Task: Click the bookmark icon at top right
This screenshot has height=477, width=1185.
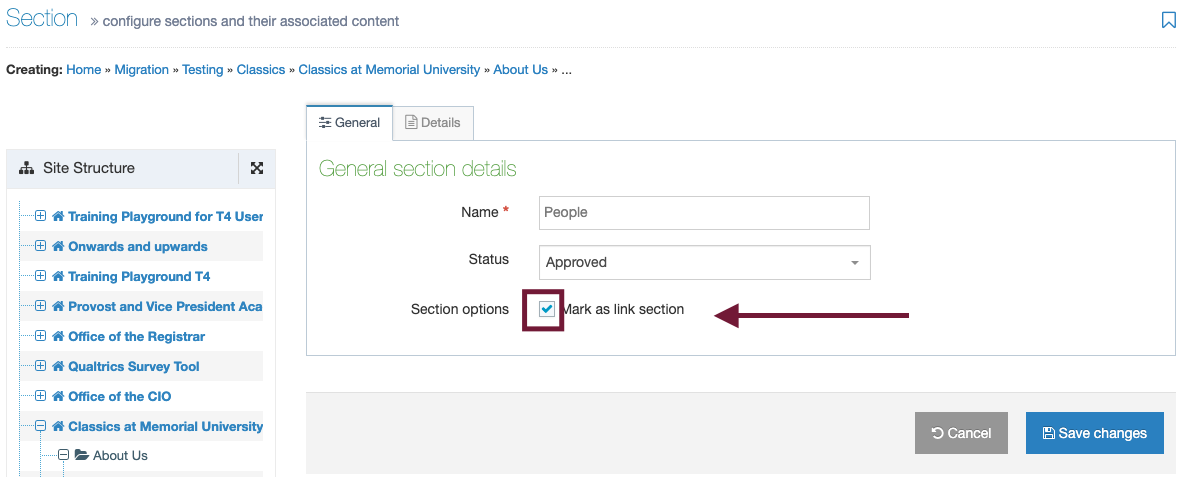Action: click(1168, 20)
